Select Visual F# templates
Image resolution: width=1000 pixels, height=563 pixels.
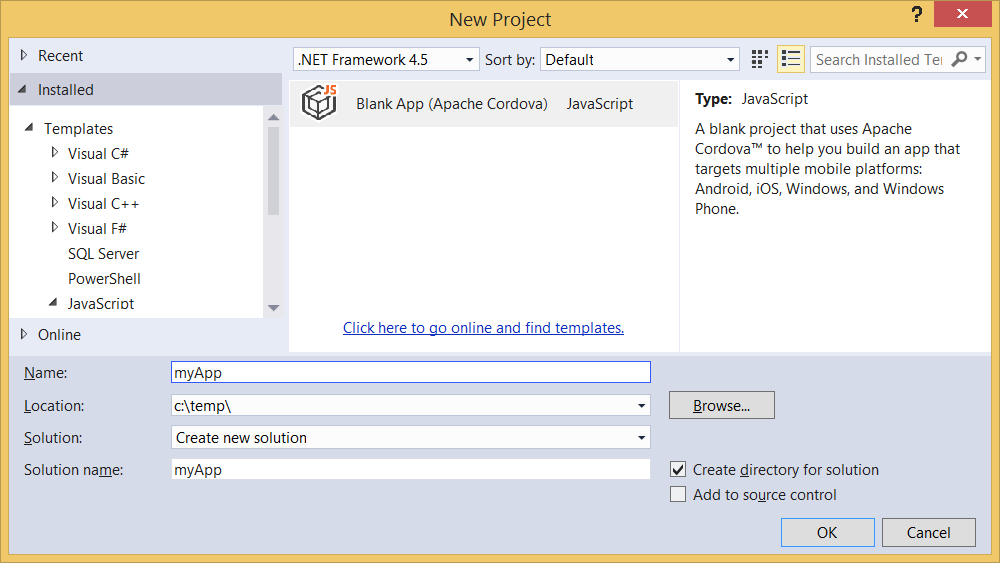97,228
